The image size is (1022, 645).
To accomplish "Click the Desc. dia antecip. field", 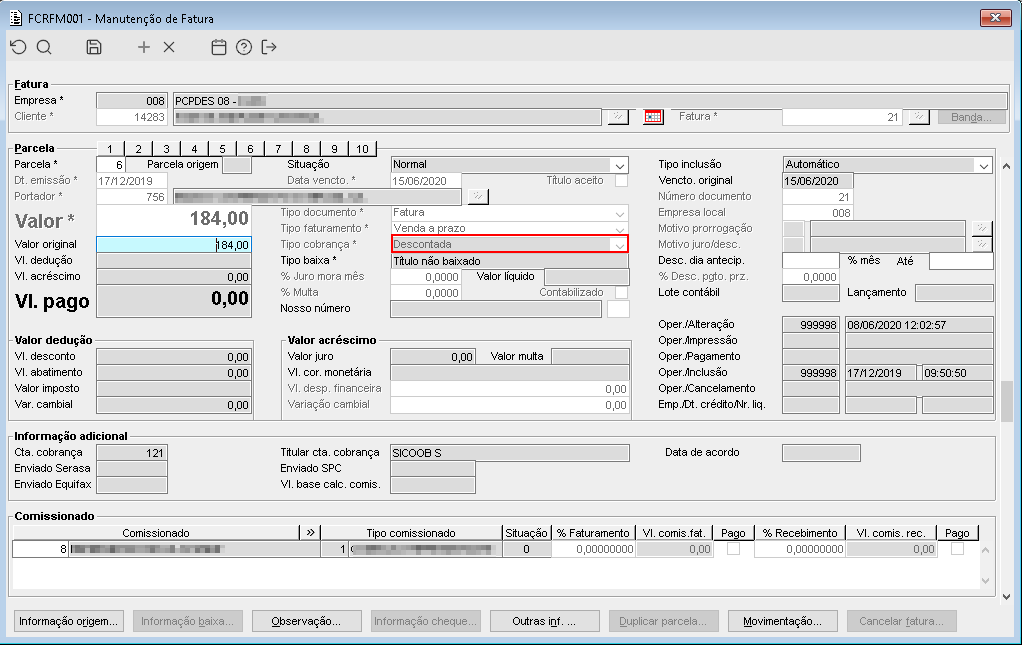I will point(810,261).
